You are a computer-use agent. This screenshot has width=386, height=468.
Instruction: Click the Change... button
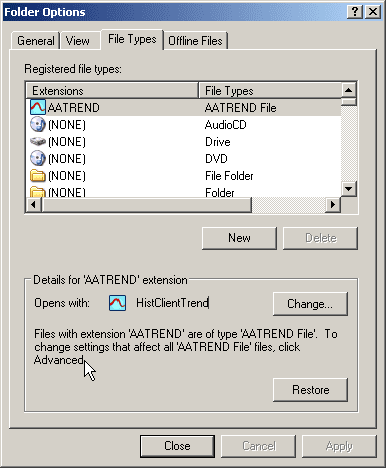310,304
